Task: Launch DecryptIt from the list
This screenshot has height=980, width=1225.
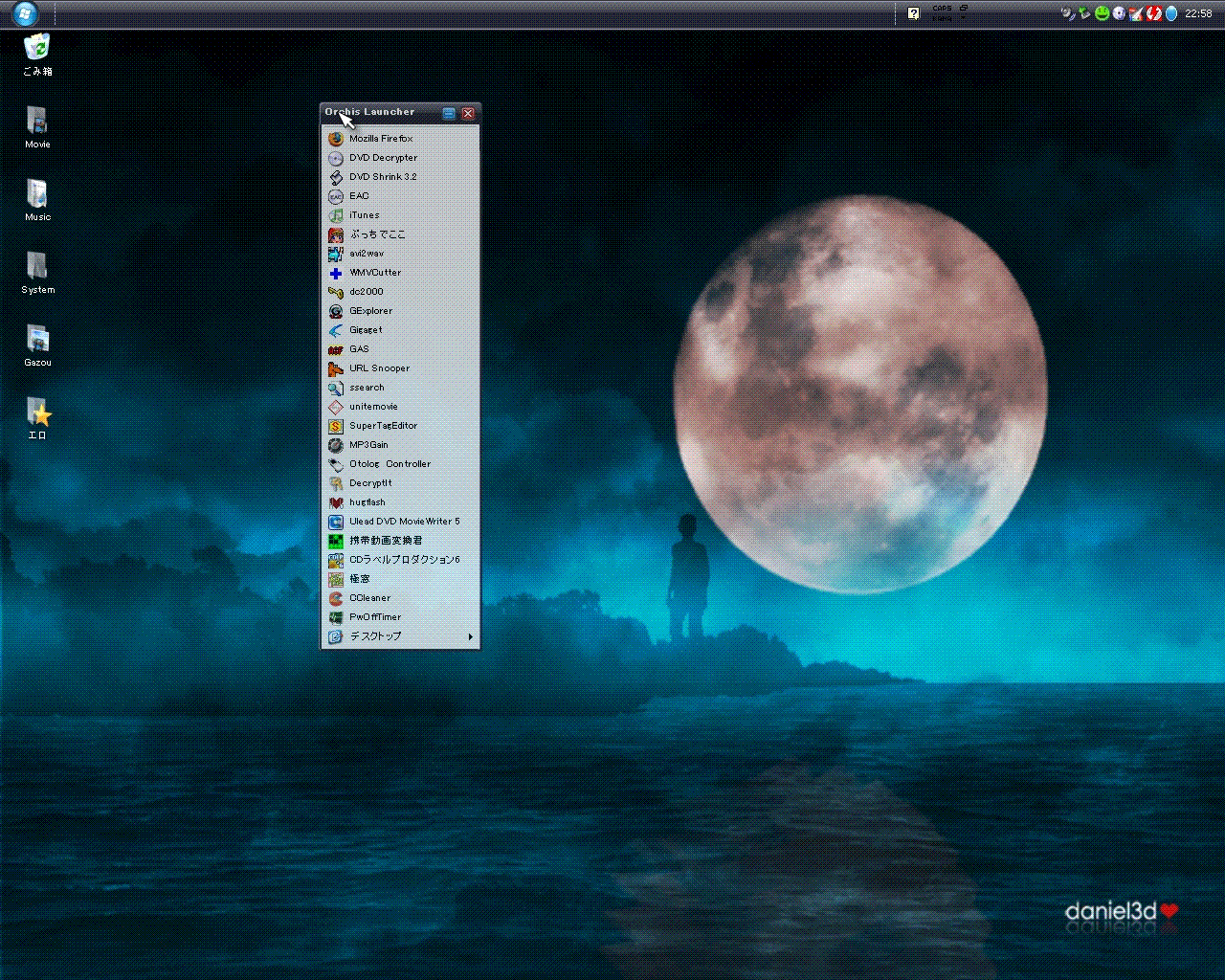Action: click(x=400, y=483)
